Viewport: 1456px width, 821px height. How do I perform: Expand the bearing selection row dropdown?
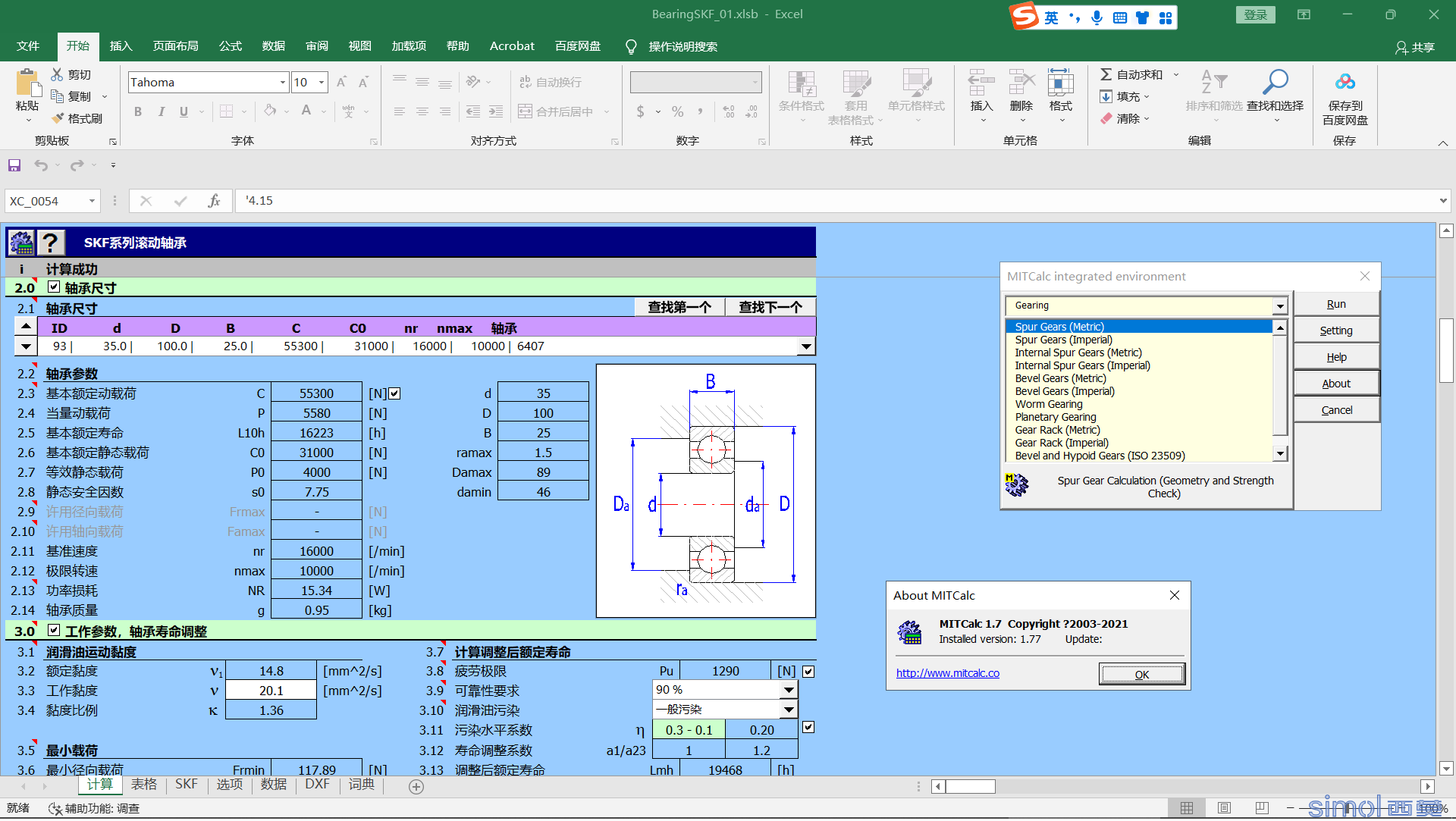click(806, 346)
